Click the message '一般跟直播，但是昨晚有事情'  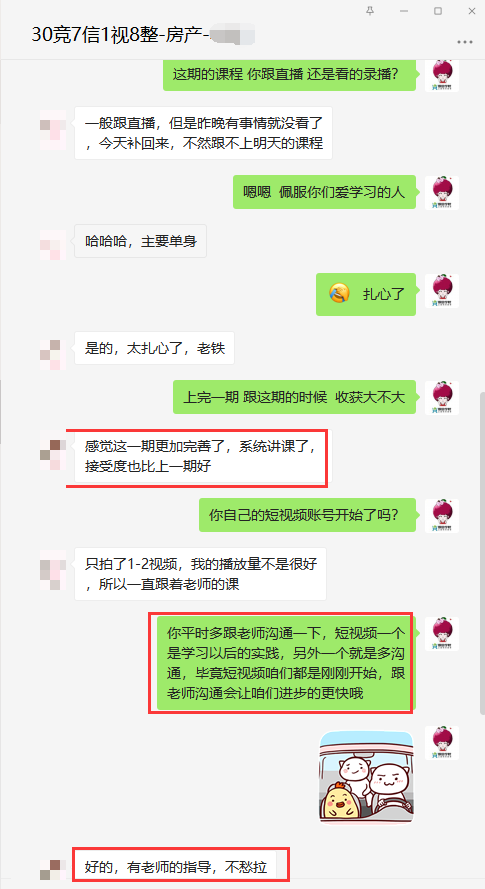click(x=203, y=133)
